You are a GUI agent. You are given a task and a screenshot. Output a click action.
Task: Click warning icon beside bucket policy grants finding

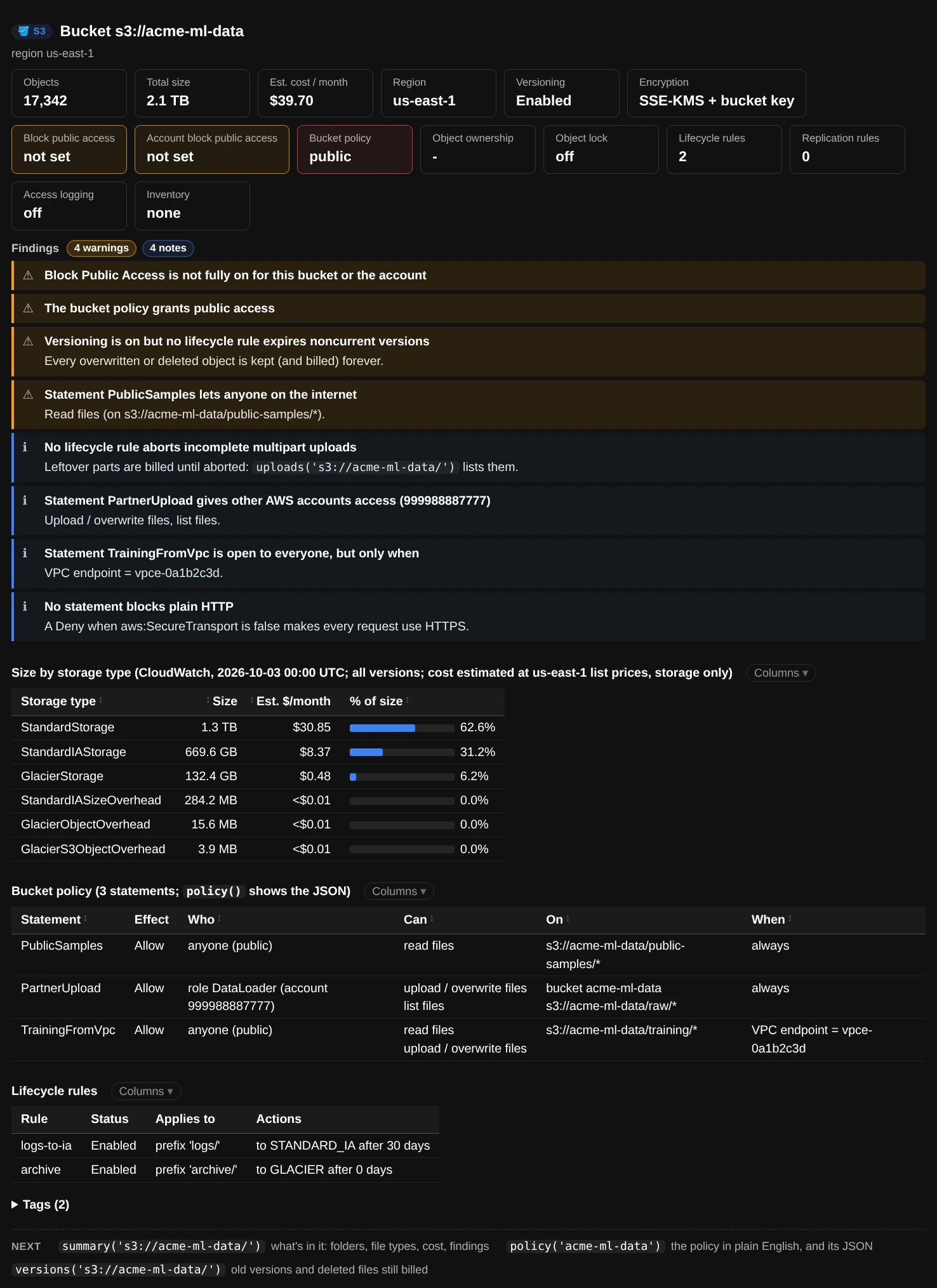click(28, 309)
